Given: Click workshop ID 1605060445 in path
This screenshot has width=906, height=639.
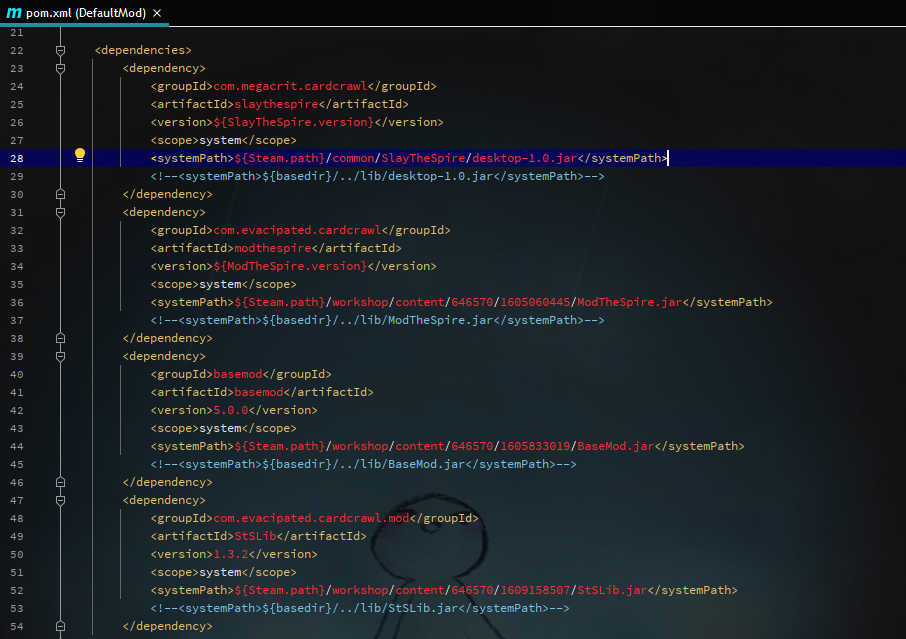Looking at the screenshot, I should coord(535,302).
